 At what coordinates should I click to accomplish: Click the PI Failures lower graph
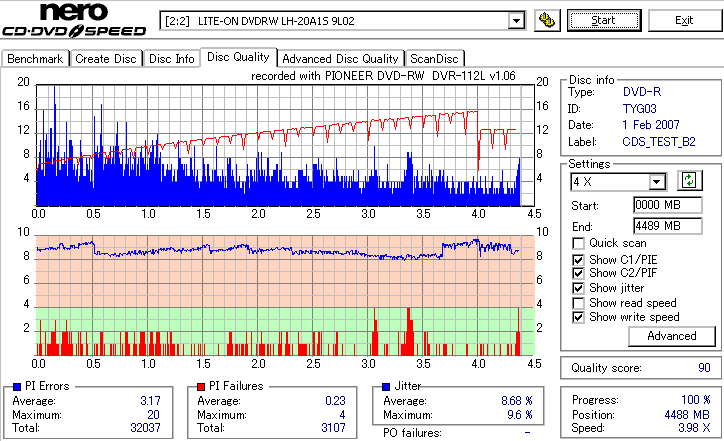(x=285, y=296)
